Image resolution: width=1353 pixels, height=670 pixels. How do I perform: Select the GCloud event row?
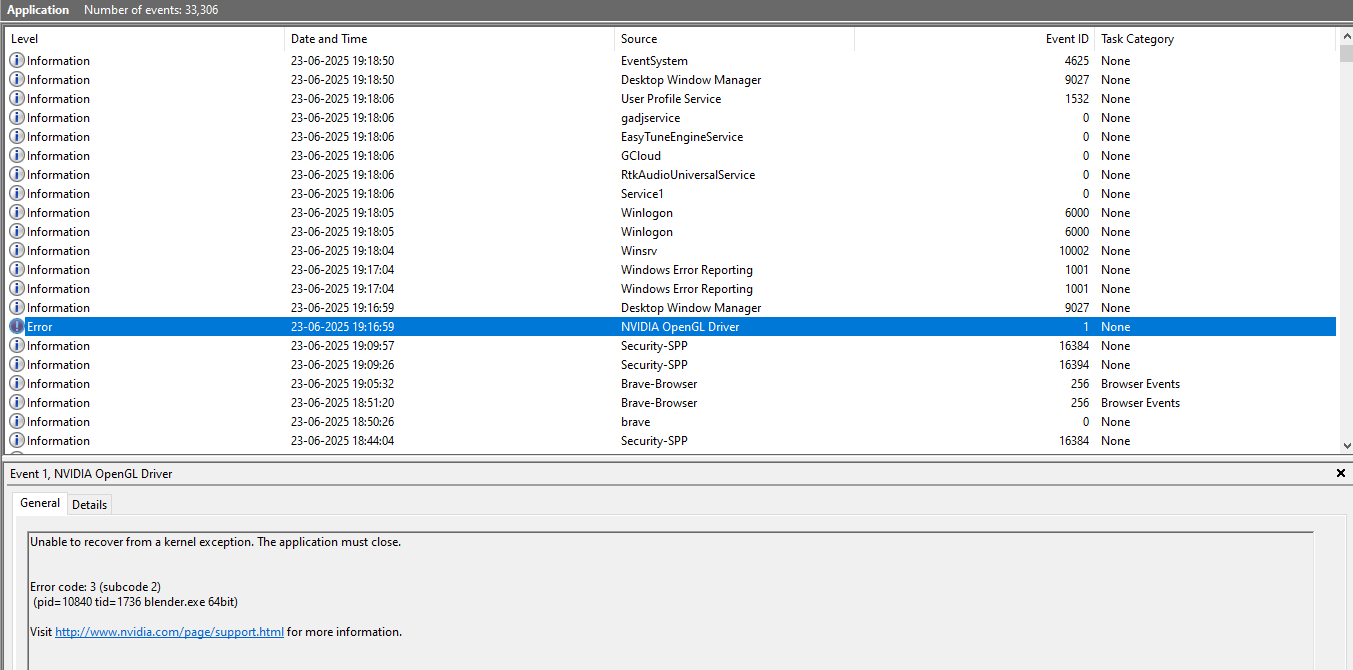671,156
